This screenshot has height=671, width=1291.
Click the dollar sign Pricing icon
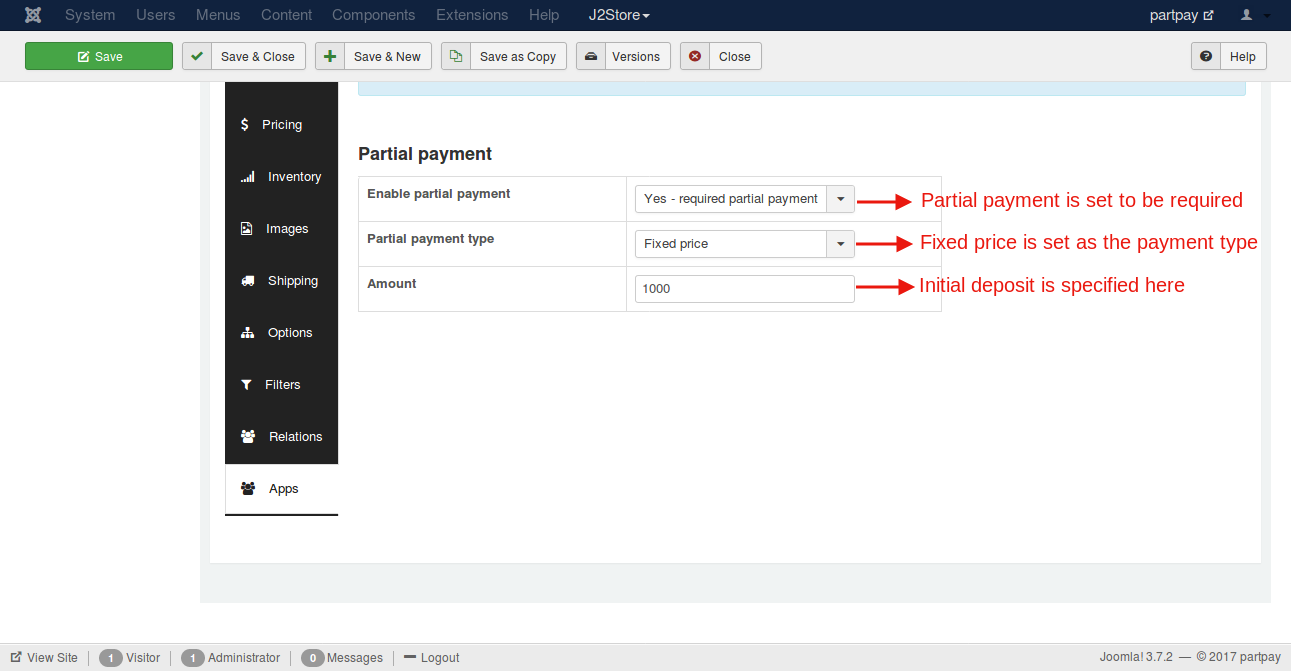tap(245, 125)
